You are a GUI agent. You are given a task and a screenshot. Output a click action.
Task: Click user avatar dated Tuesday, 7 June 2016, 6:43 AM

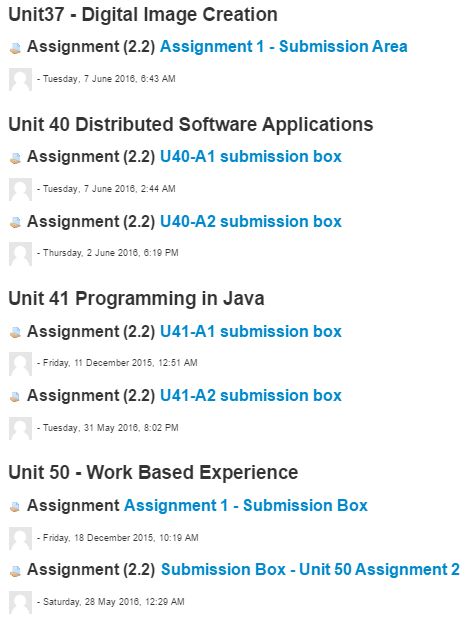pyautogui.click(x=21, y=79)
